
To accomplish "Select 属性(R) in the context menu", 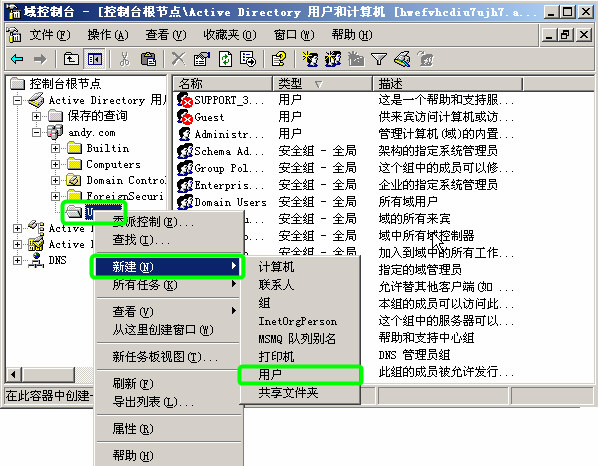I will [168, 429].
